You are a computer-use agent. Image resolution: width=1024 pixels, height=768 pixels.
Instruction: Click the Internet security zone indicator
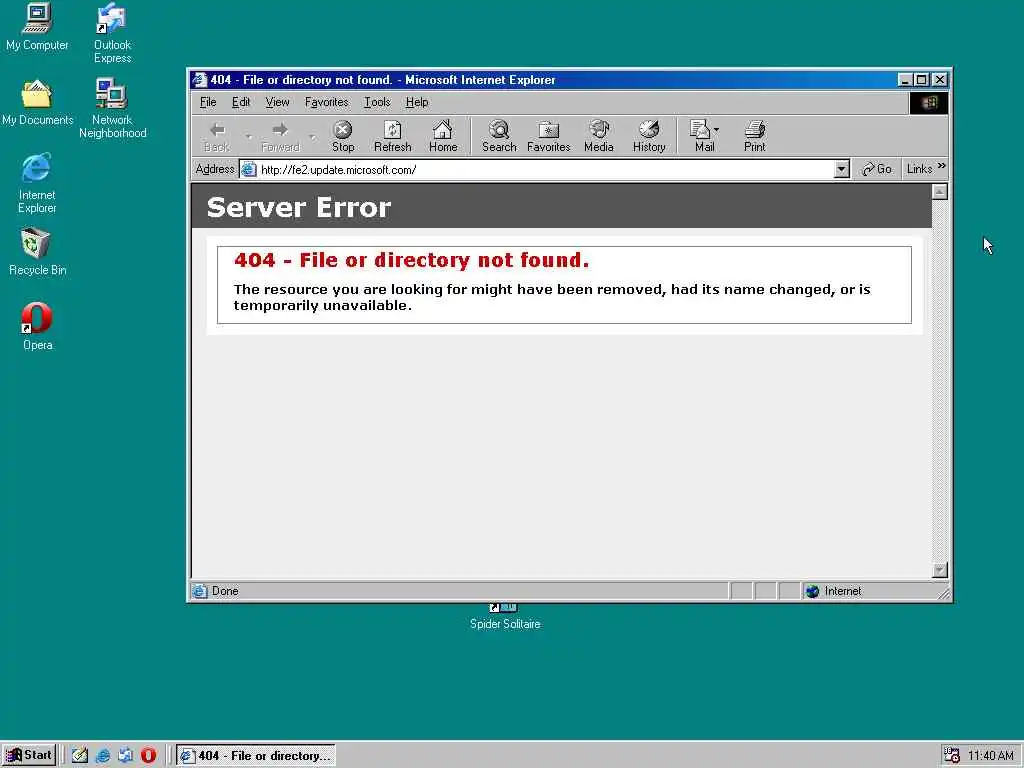[x=834, y=591]
